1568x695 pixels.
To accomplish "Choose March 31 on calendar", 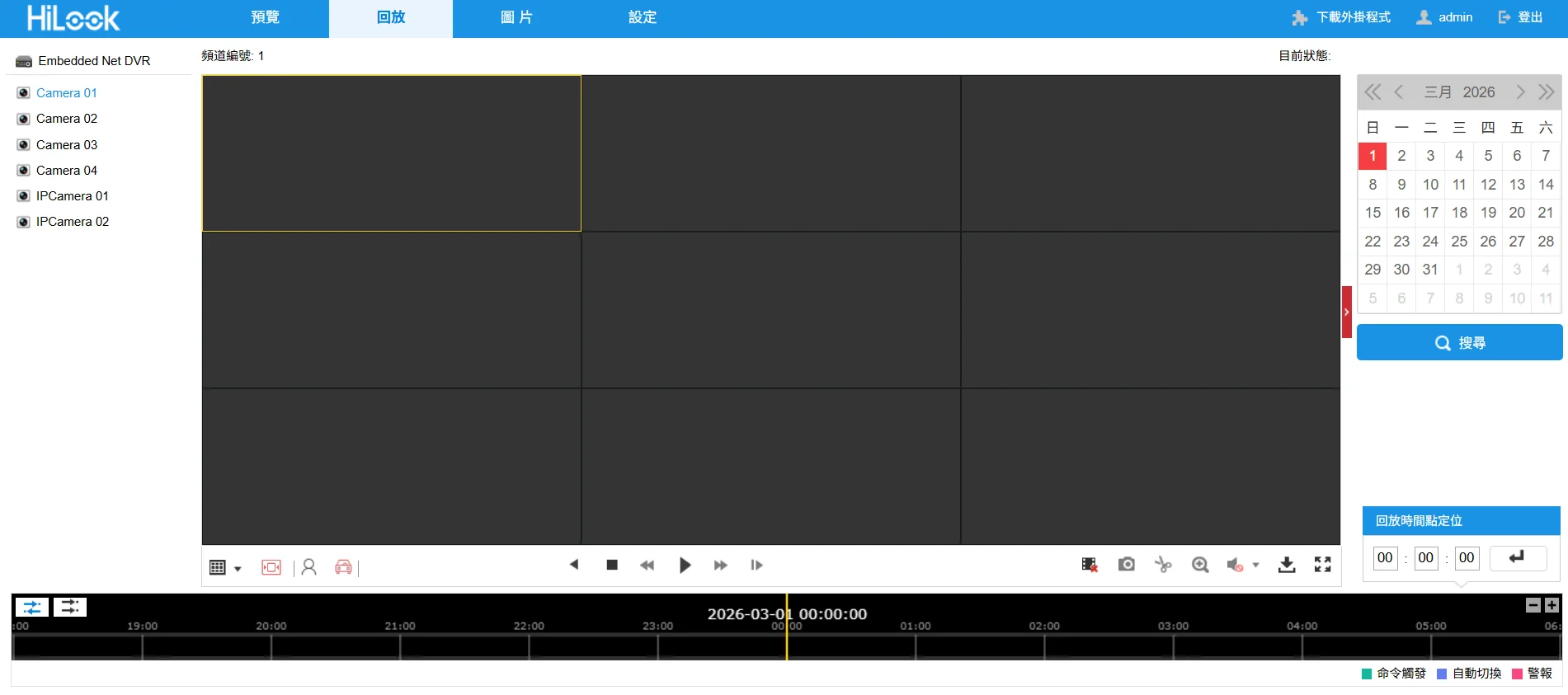I will coord(1430,270).
